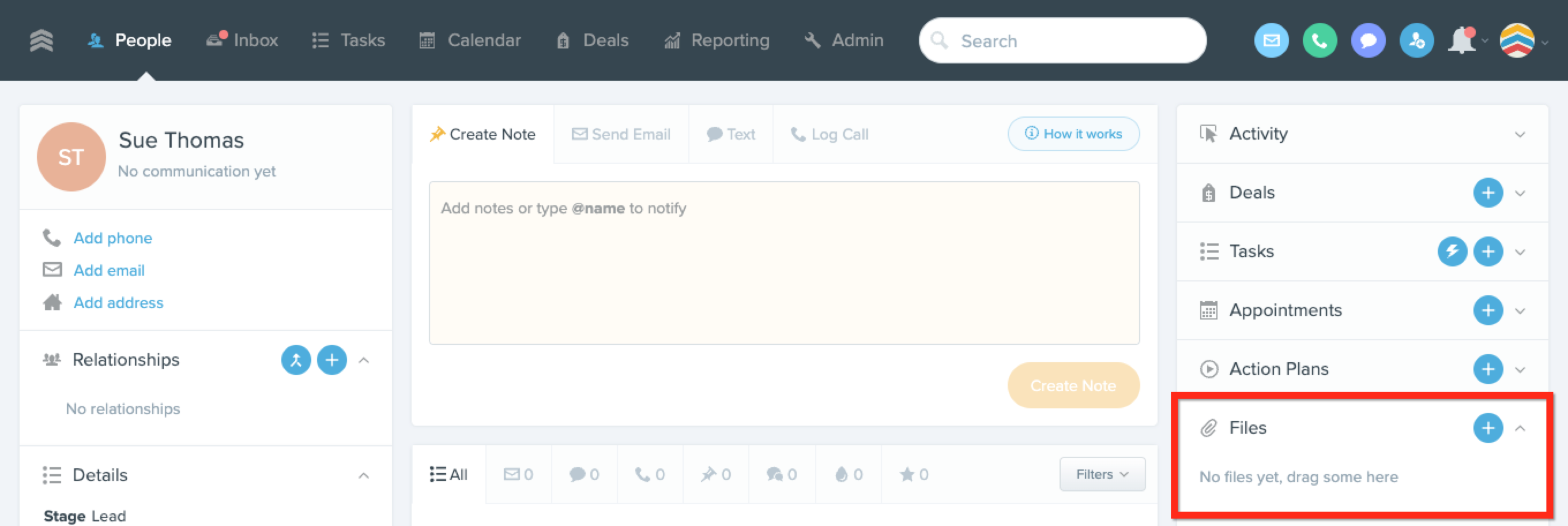Add a new relationship with plus button
Image resolution: width=1568 pixels, height=526 pixels.
coord(331,360)
